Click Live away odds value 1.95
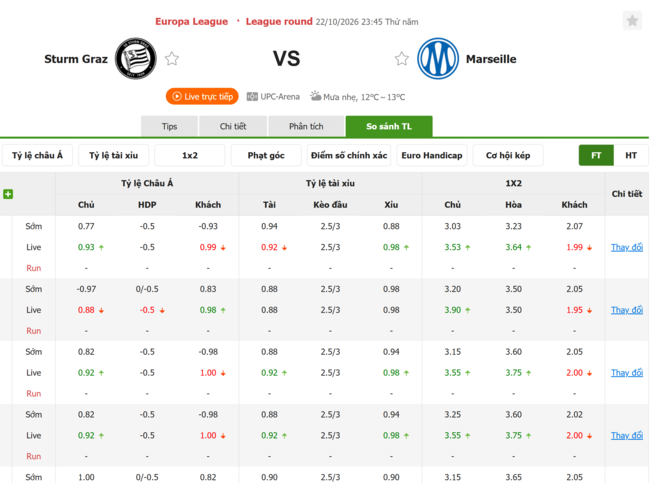The height and width of the screenshot is (483, 650). coord(574,310)
